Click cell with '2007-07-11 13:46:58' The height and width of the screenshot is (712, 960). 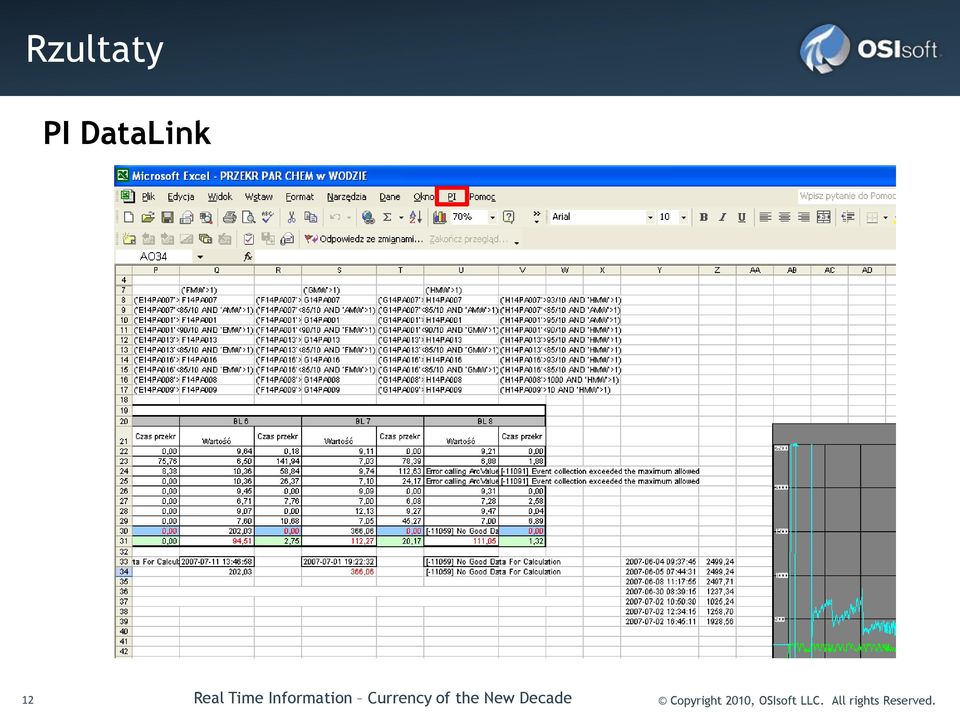(x=217, y=561)
